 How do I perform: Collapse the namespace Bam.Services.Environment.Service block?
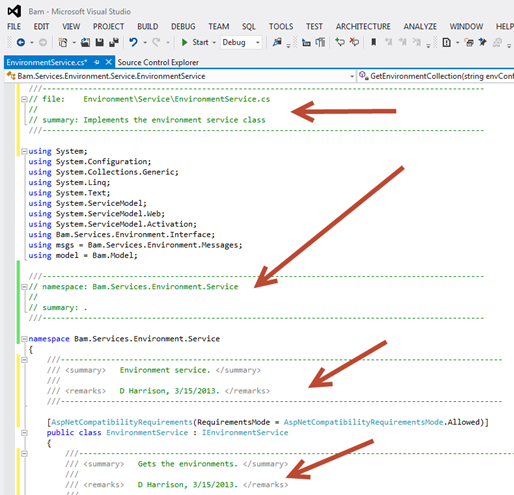24,339
